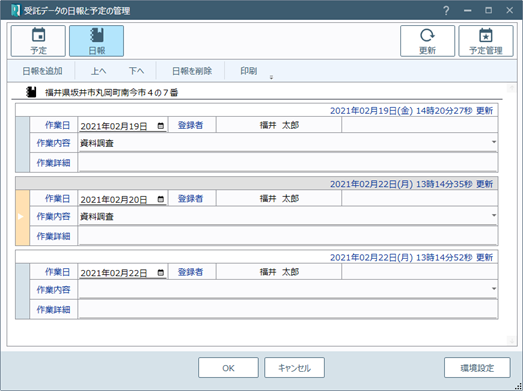Select the first report row selector bar

(x=22, y=144)
